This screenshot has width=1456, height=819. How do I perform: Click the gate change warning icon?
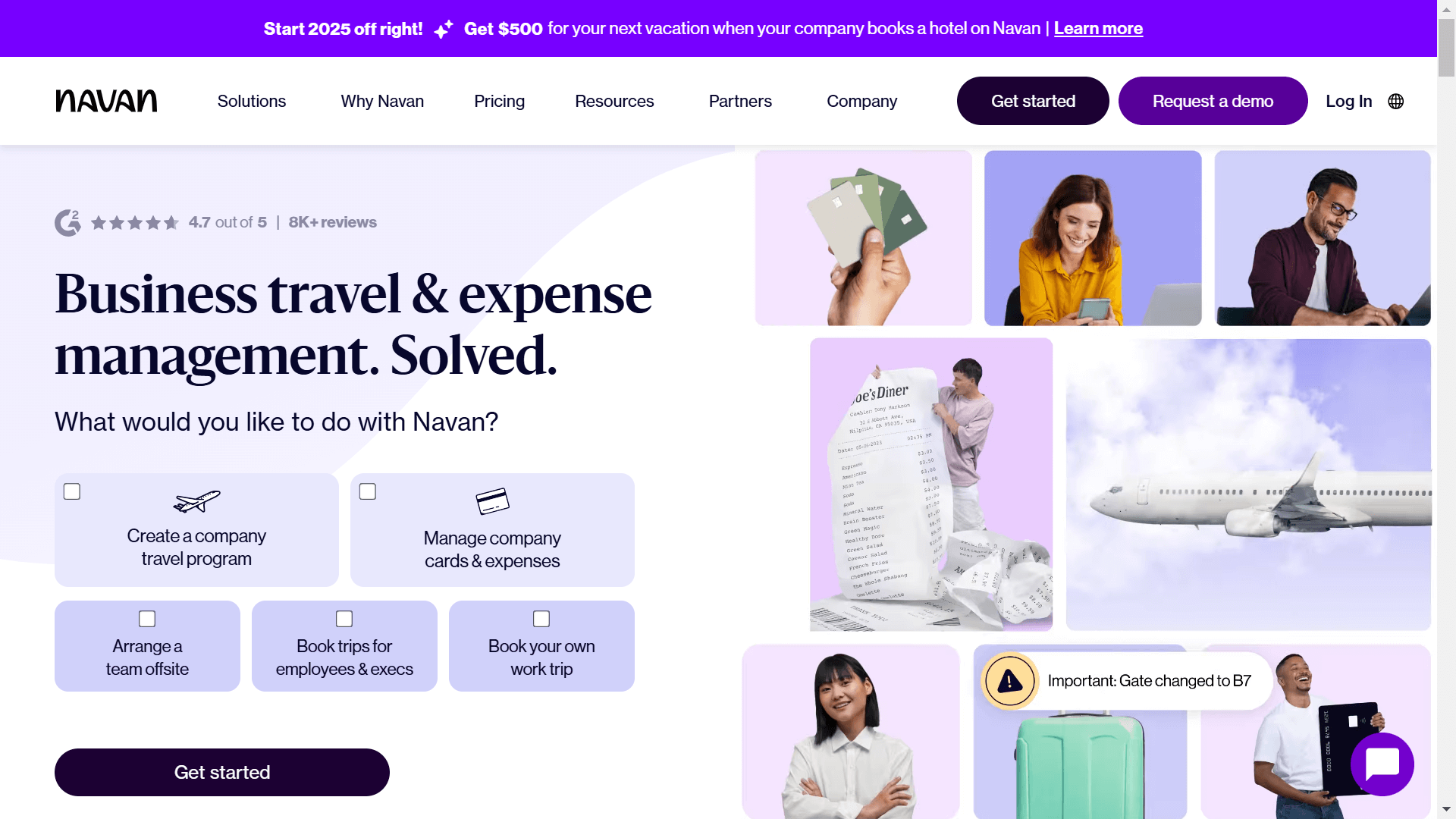pos(1009,681)
